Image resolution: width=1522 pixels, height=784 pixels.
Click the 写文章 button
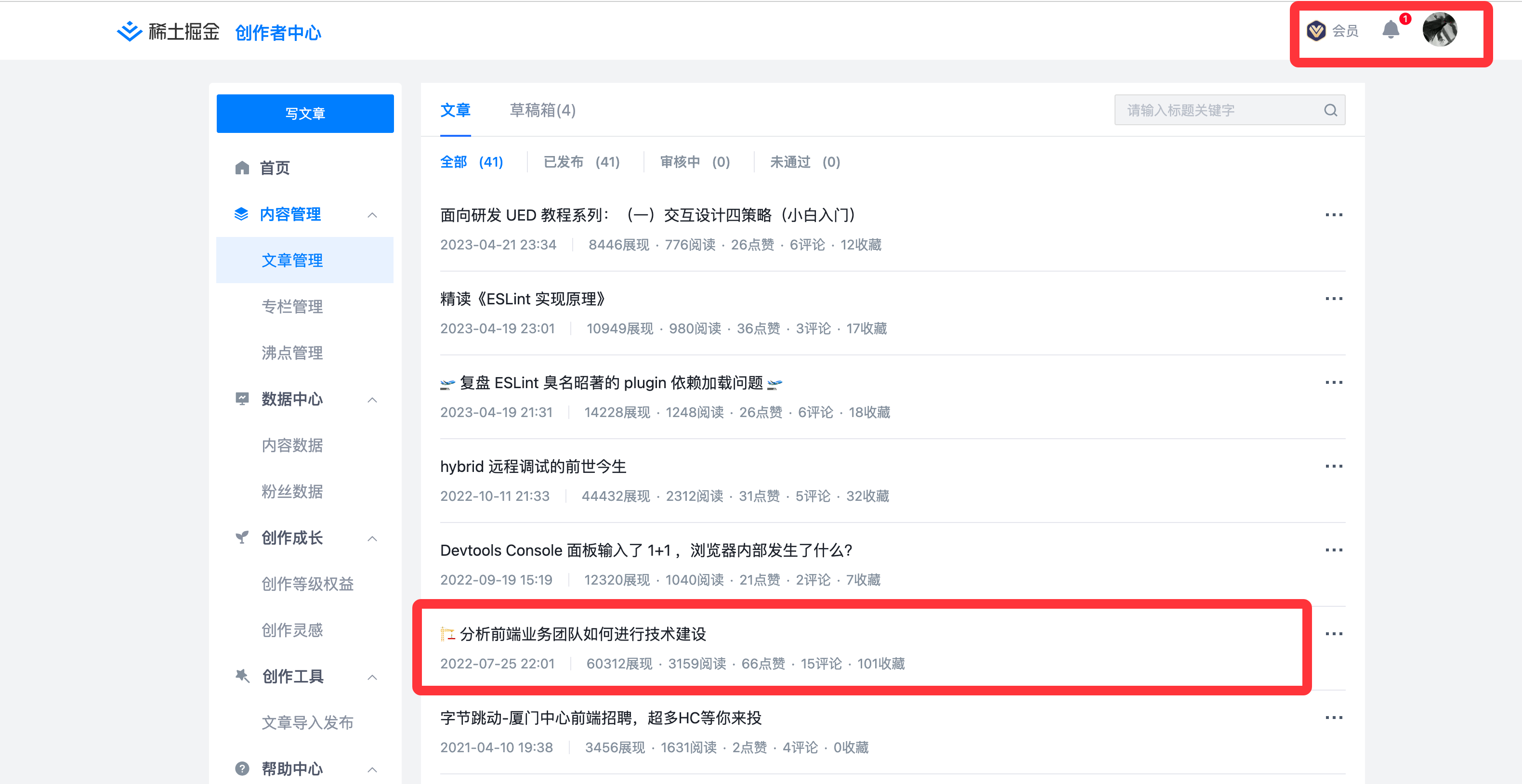(305, 114)
